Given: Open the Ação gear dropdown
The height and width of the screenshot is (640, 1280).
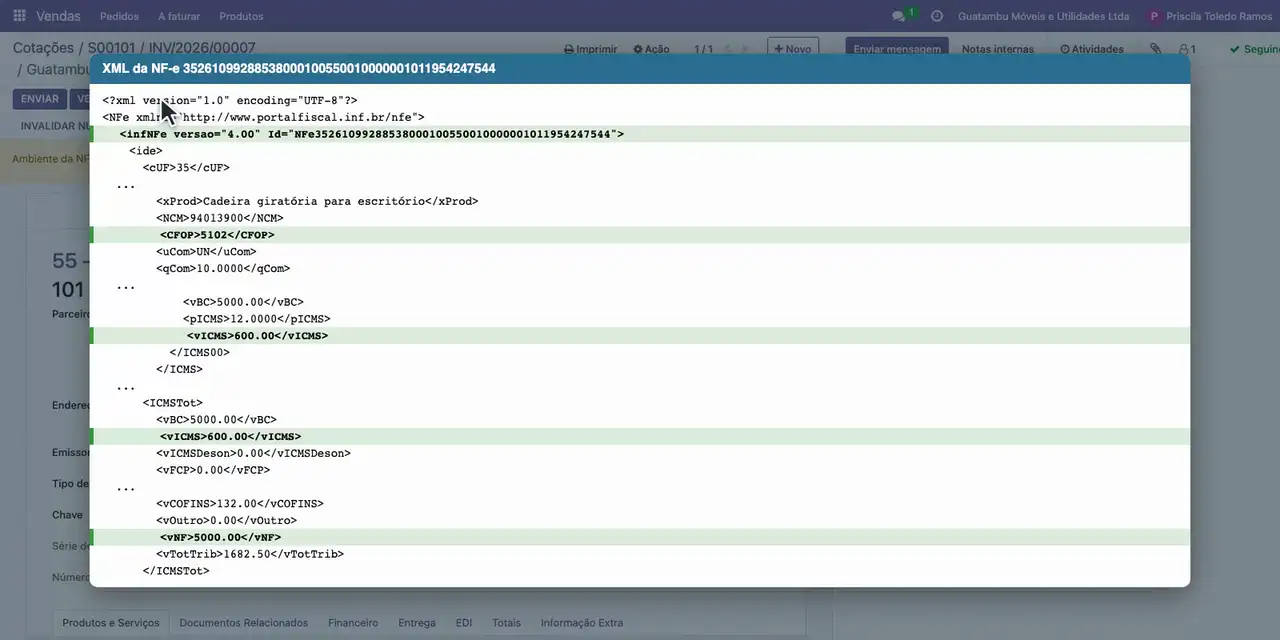Looking at the screenshot, I should (651, 49).
